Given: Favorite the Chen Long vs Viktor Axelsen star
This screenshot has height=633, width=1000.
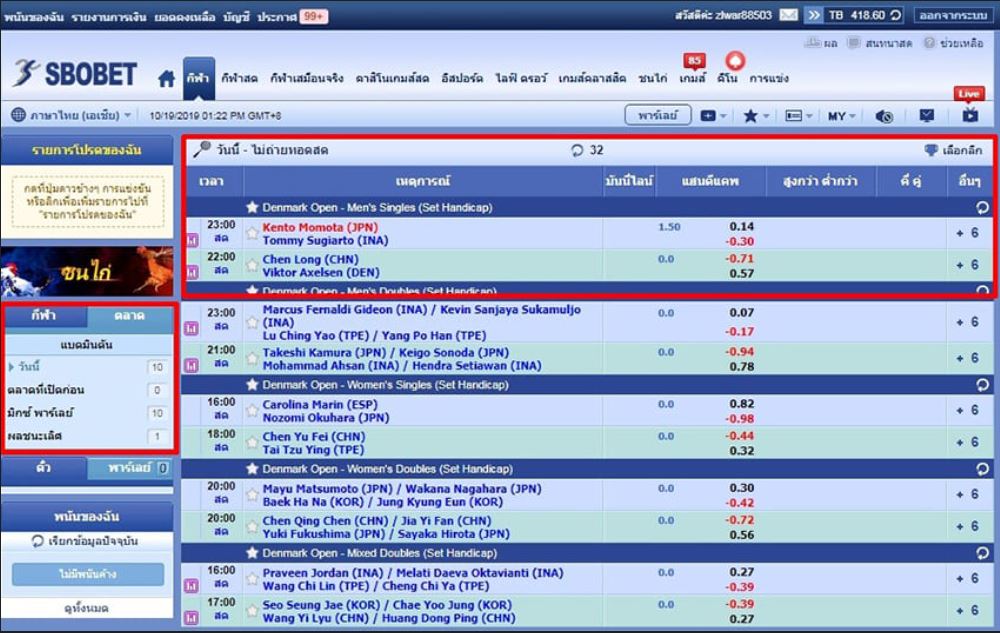Looking at the screenshot, I should pos(252,265).
